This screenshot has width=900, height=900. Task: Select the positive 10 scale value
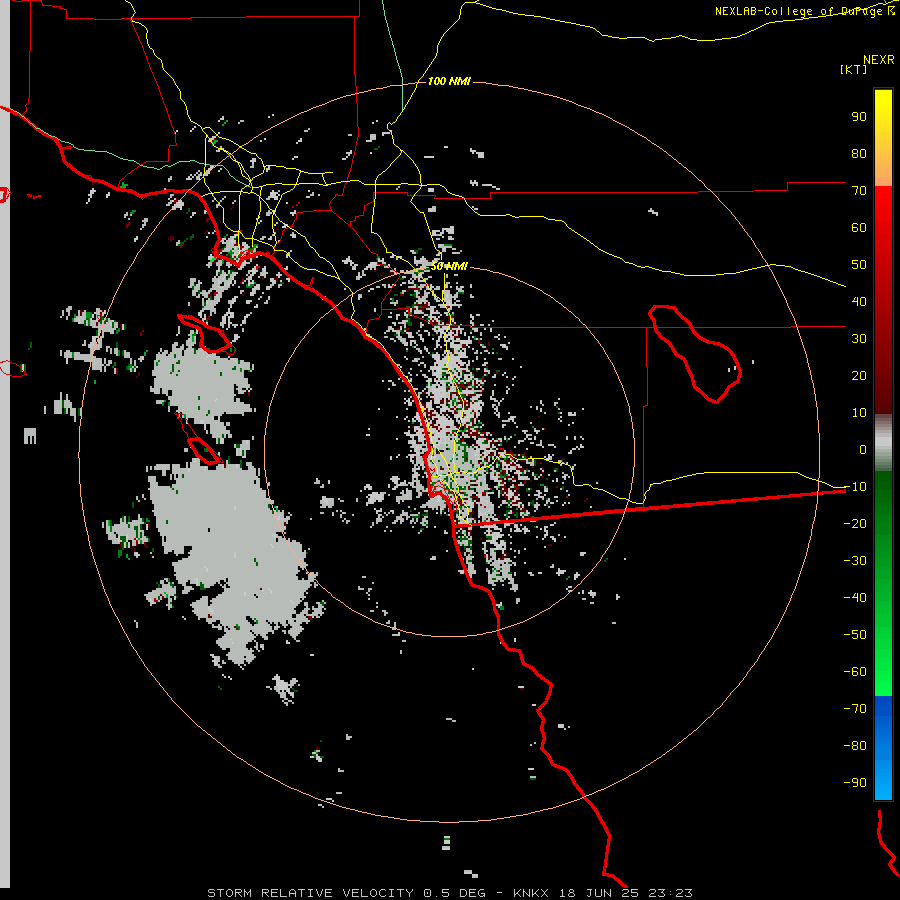pos(859,413)
